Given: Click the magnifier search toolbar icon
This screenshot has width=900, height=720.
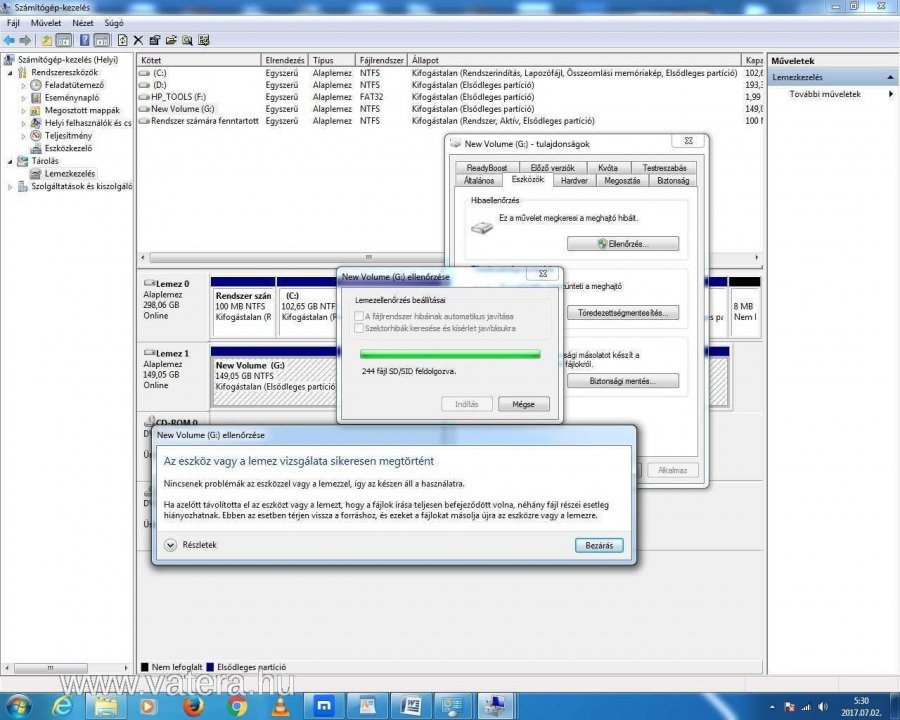Looking at the screenshot, I should click(187, 40).
